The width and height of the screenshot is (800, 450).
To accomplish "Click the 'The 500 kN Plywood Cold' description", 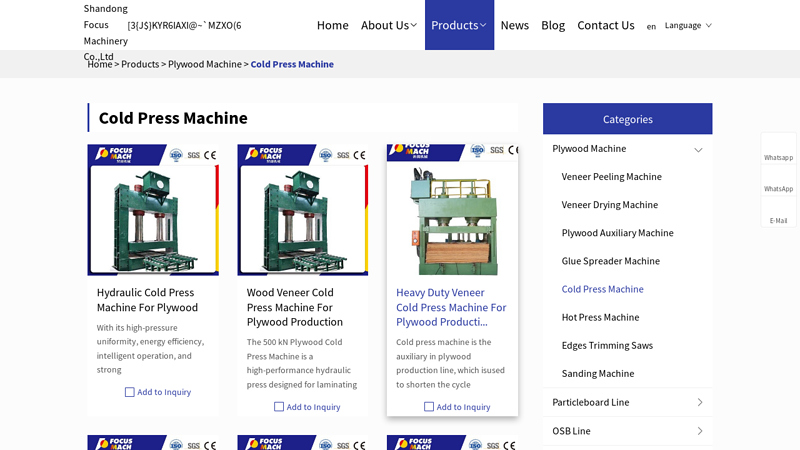I will 302,363.
